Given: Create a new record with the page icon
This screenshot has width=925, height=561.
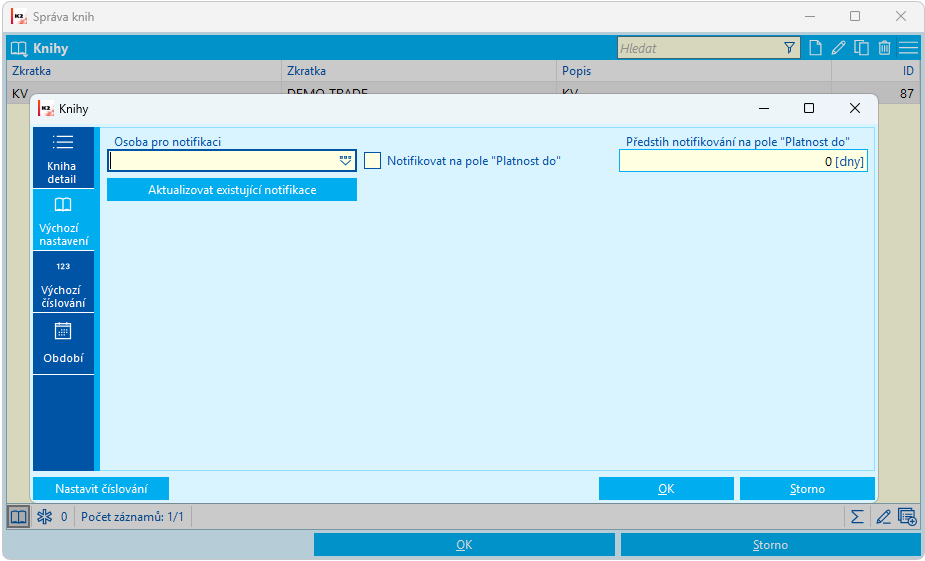Looking at the screenshot, I should coord(815,48).
